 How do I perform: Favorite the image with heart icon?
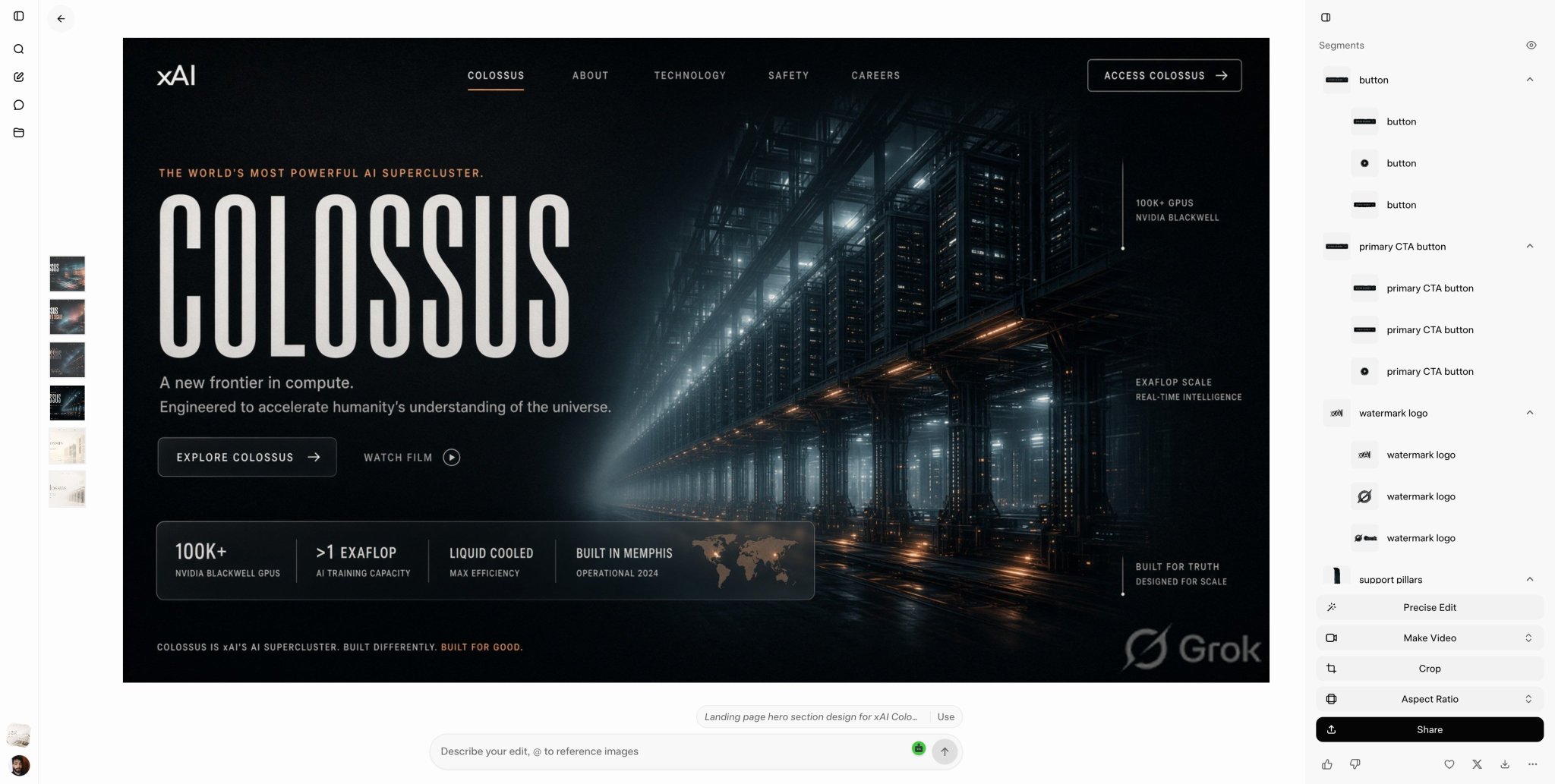click(x=1449, y=764)
